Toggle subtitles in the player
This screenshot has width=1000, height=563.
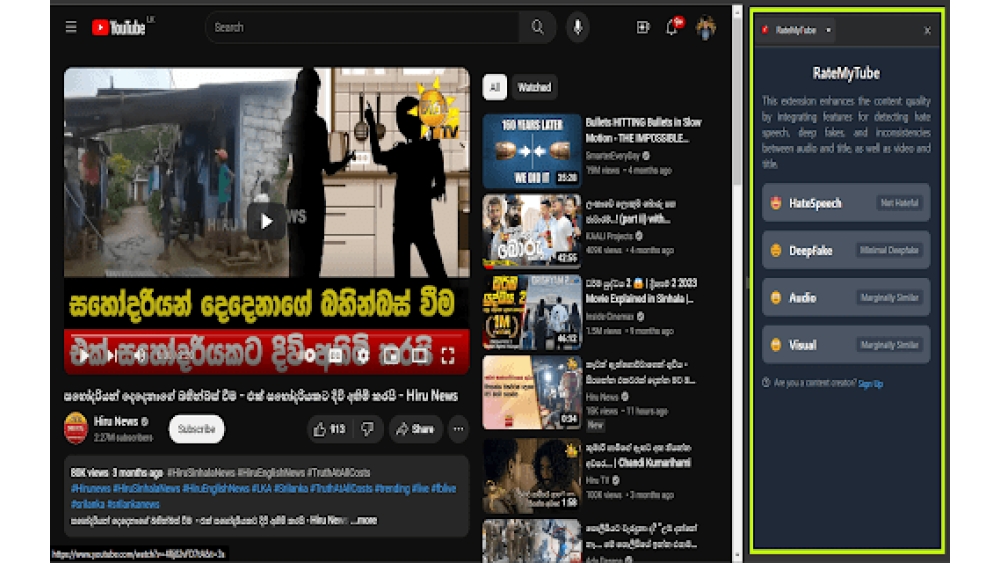[x=335, y=356]
